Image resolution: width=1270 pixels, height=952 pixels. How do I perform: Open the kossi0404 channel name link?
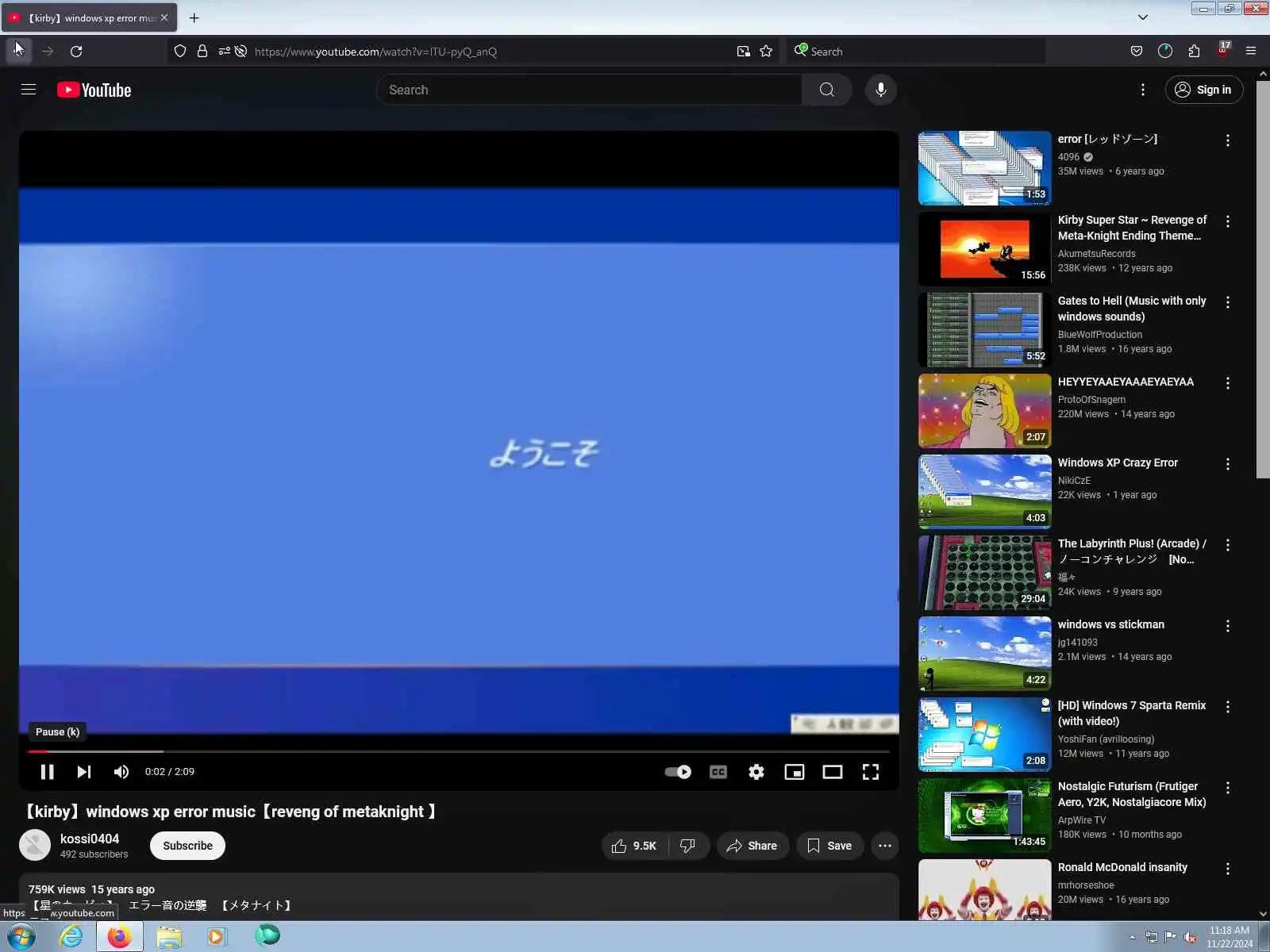(x=90, y=839)
